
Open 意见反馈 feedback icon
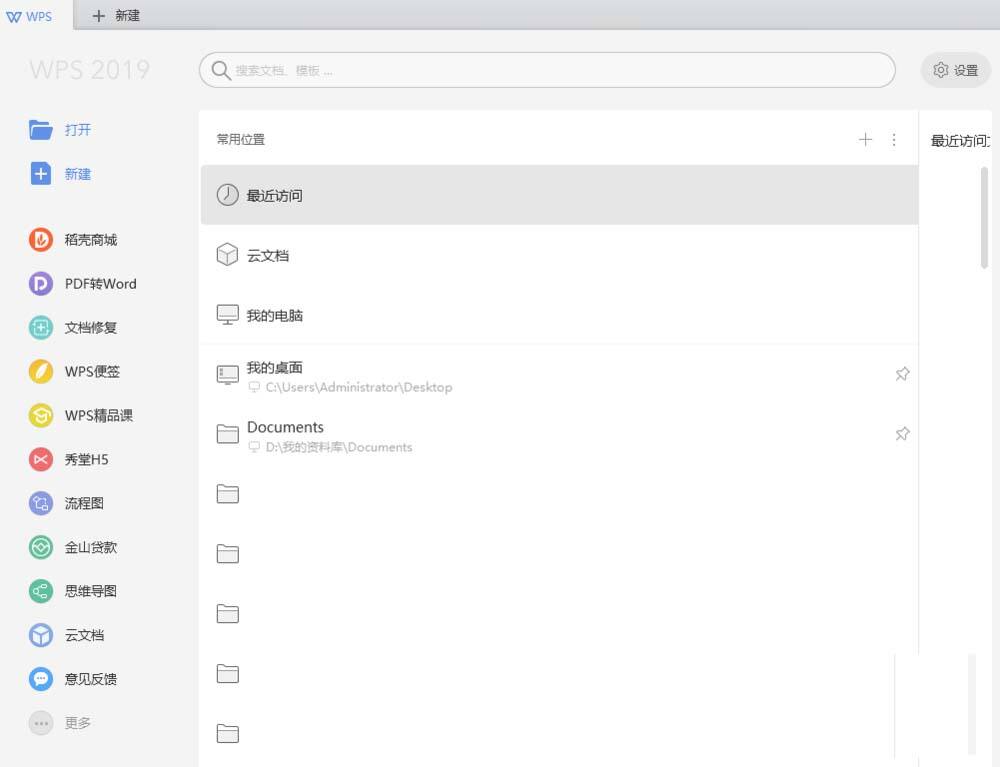(x=41, y=680)
